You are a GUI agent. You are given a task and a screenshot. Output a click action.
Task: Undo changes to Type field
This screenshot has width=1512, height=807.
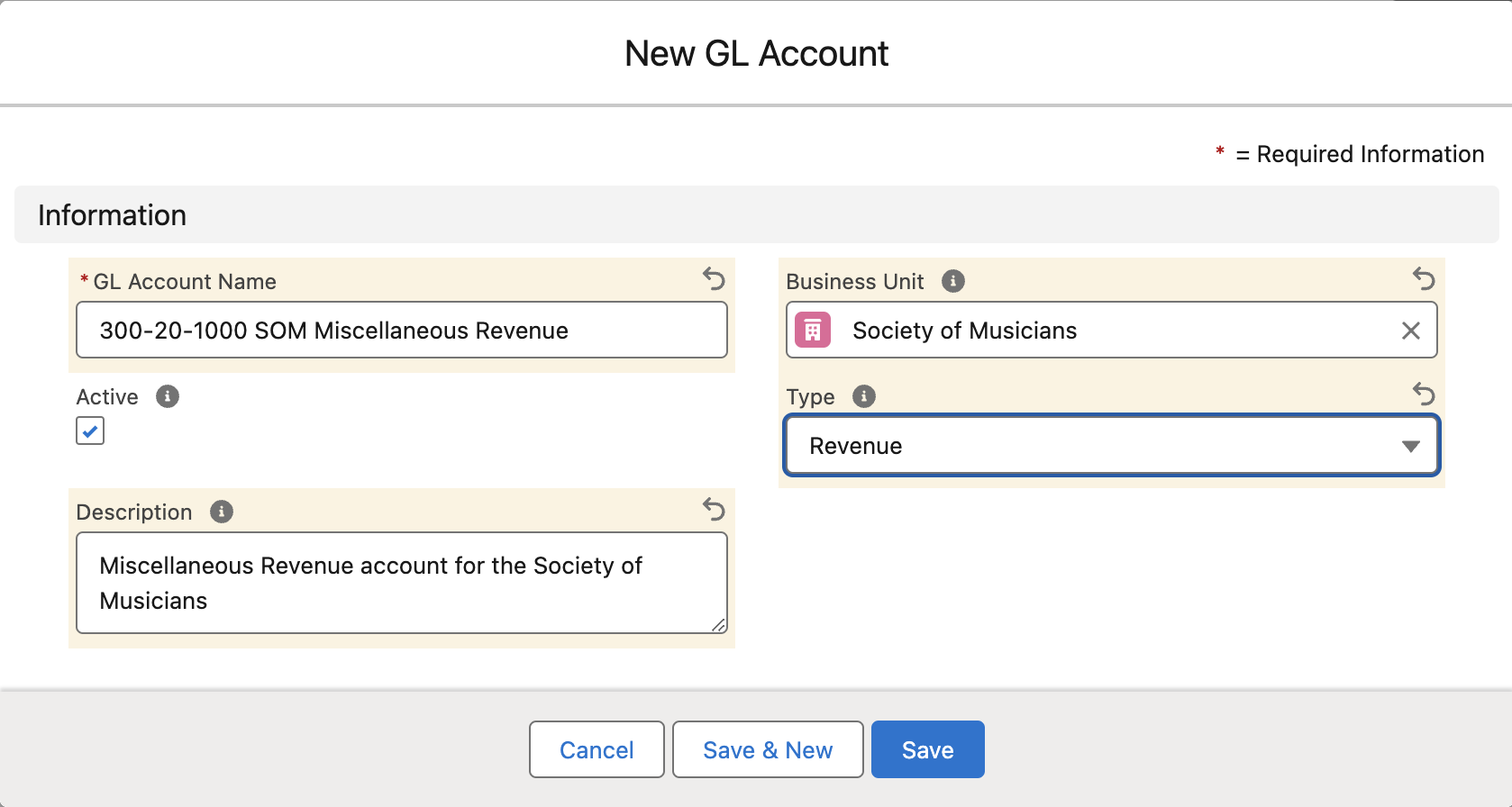(1424, 394)
